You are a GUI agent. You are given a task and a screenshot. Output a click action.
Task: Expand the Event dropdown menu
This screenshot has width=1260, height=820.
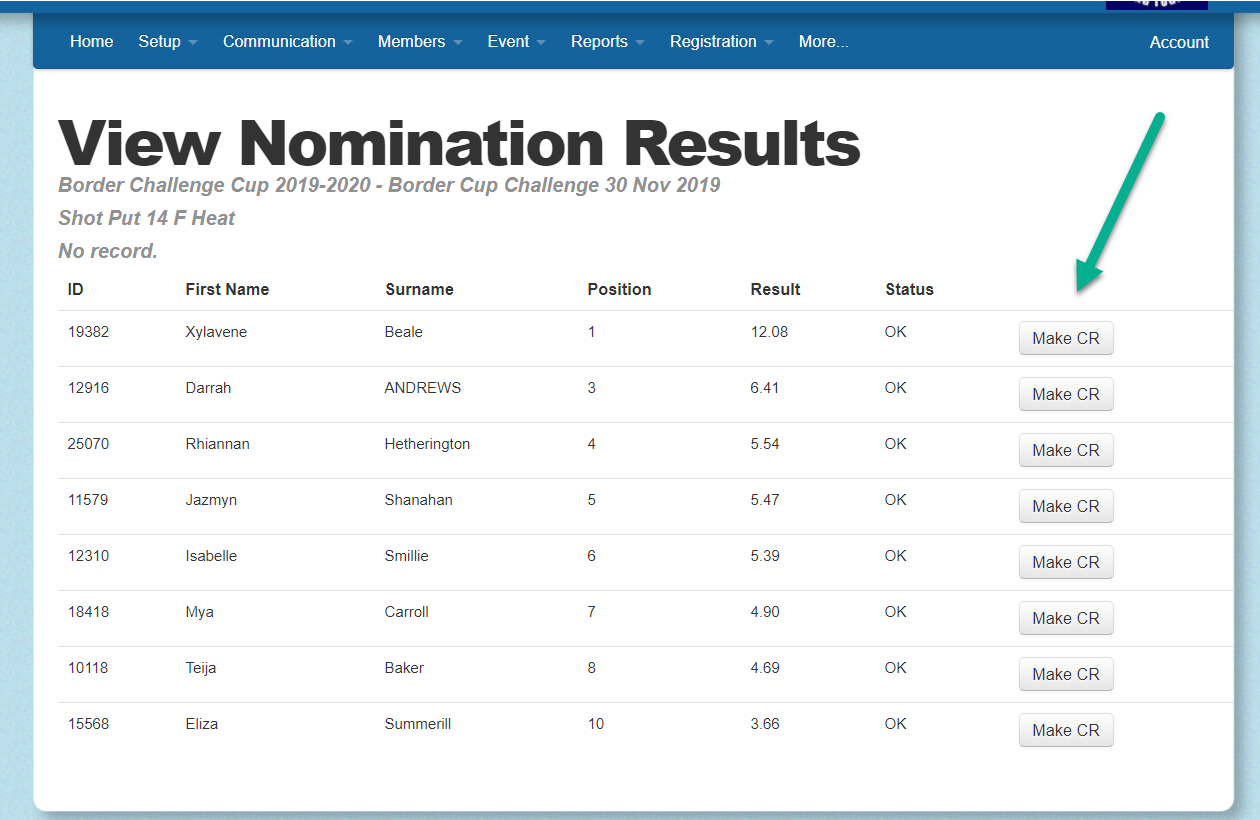point(517,41)
